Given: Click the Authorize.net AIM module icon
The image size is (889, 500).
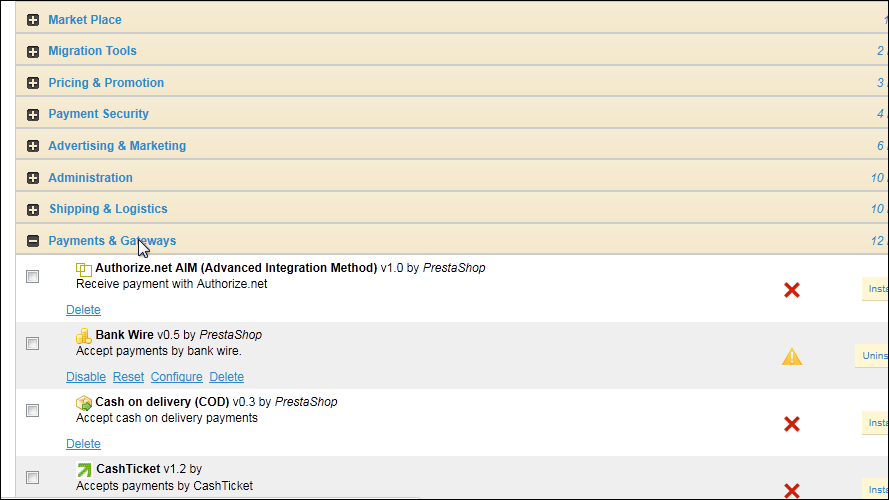Looking at the screenshot, I should click(84, 269).
